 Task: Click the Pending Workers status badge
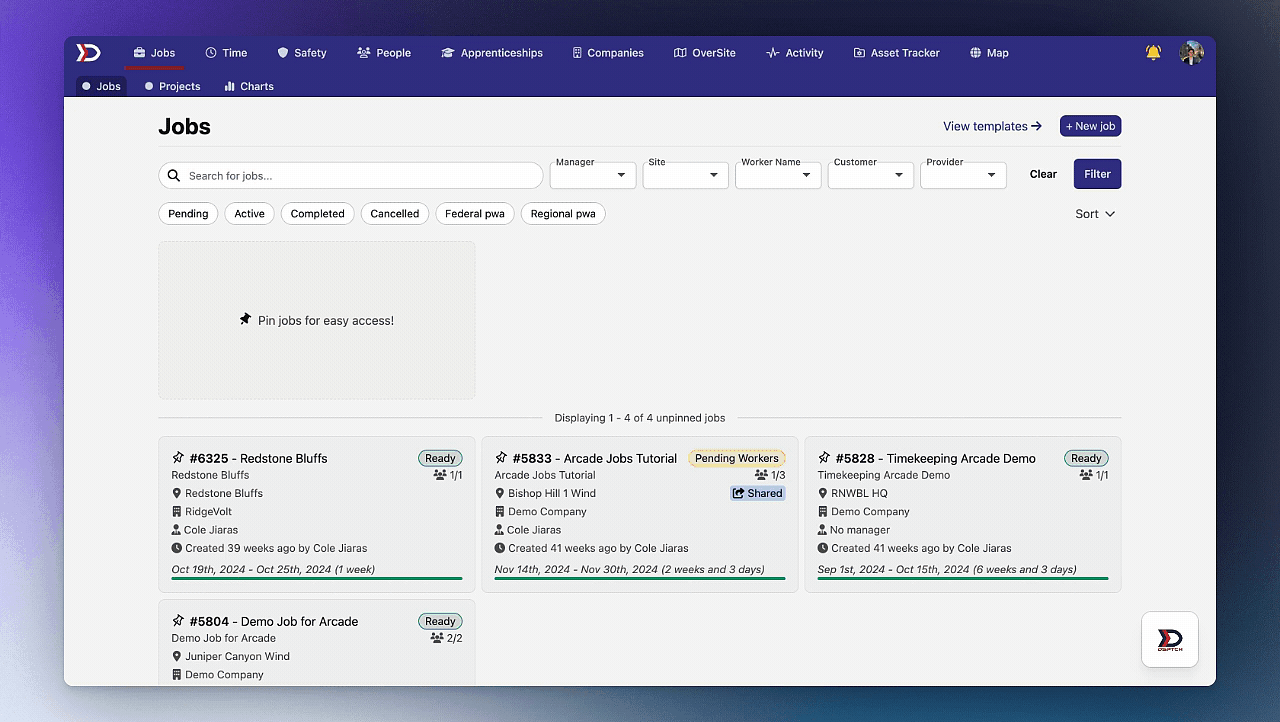click(x=737, y=458)
